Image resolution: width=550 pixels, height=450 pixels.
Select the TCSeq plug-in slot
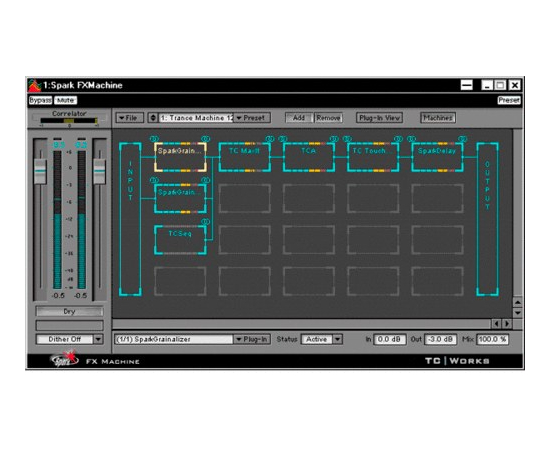coord(180,240)
